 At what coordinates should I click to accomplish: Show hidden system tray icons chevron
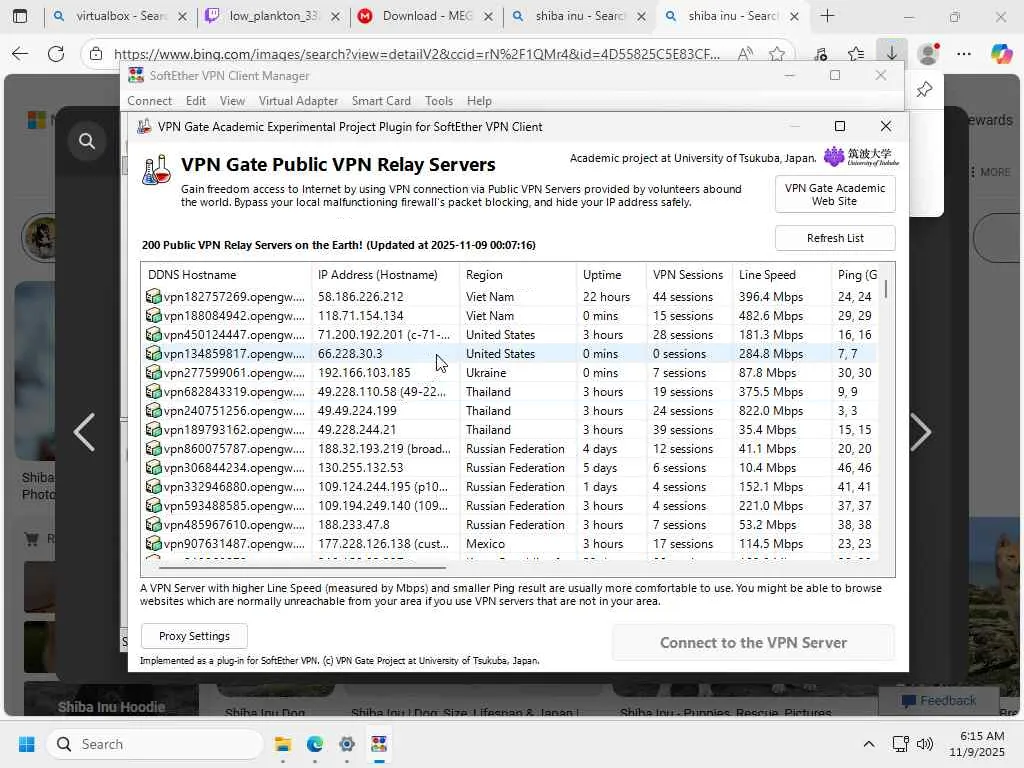tap(869, 744)
